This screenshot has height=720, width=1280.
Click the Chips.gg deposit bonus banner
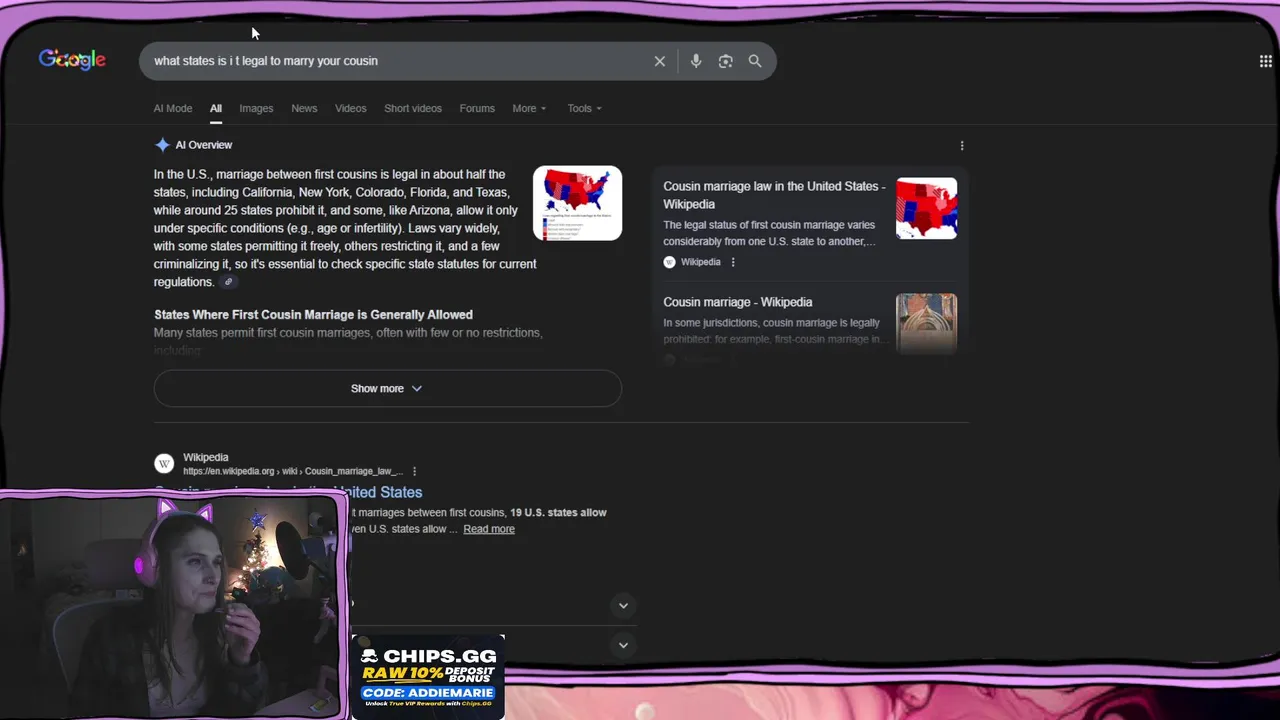(428, 676)
